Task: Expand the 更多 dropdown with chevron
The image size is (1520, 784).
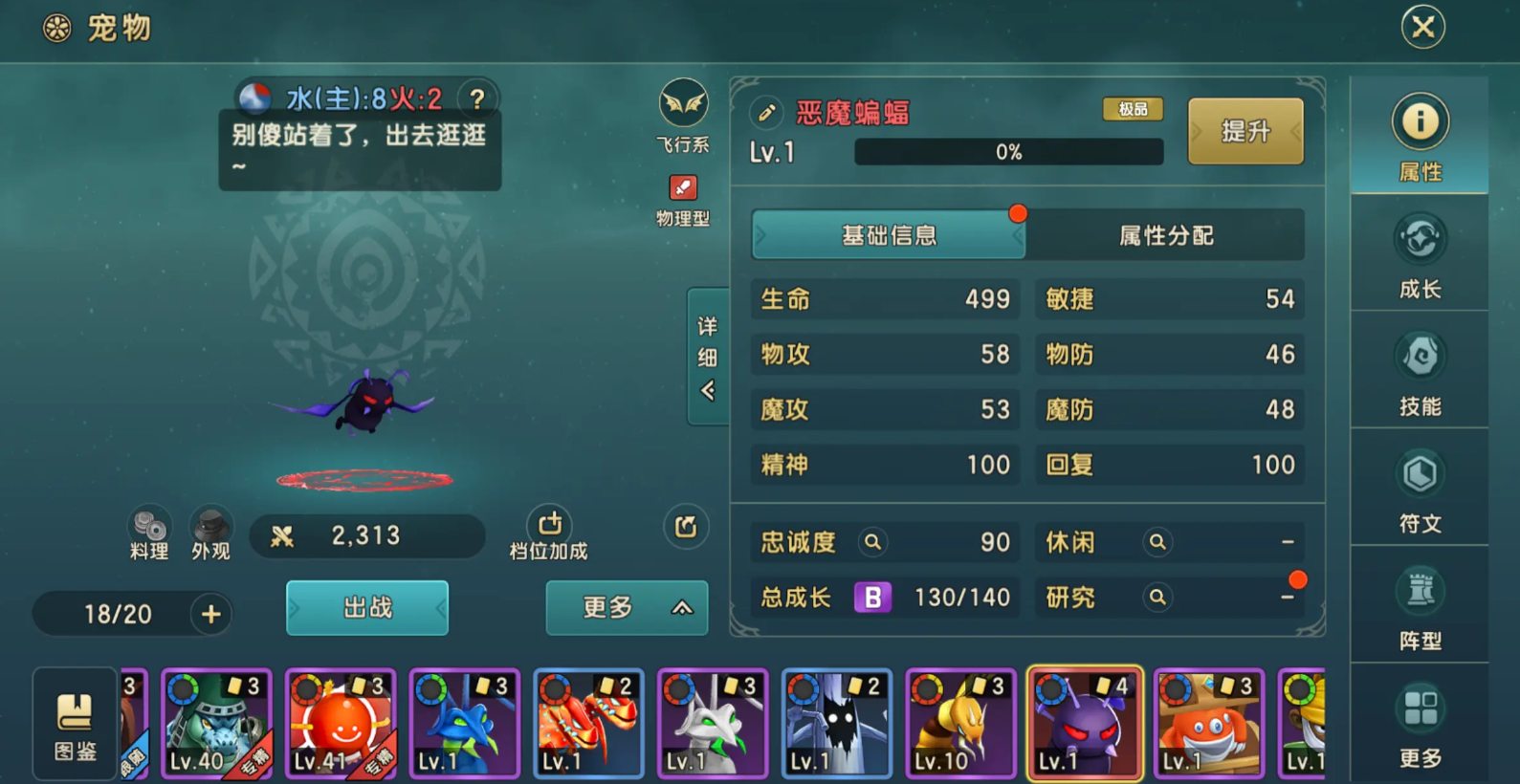Action: pos(627,607)
